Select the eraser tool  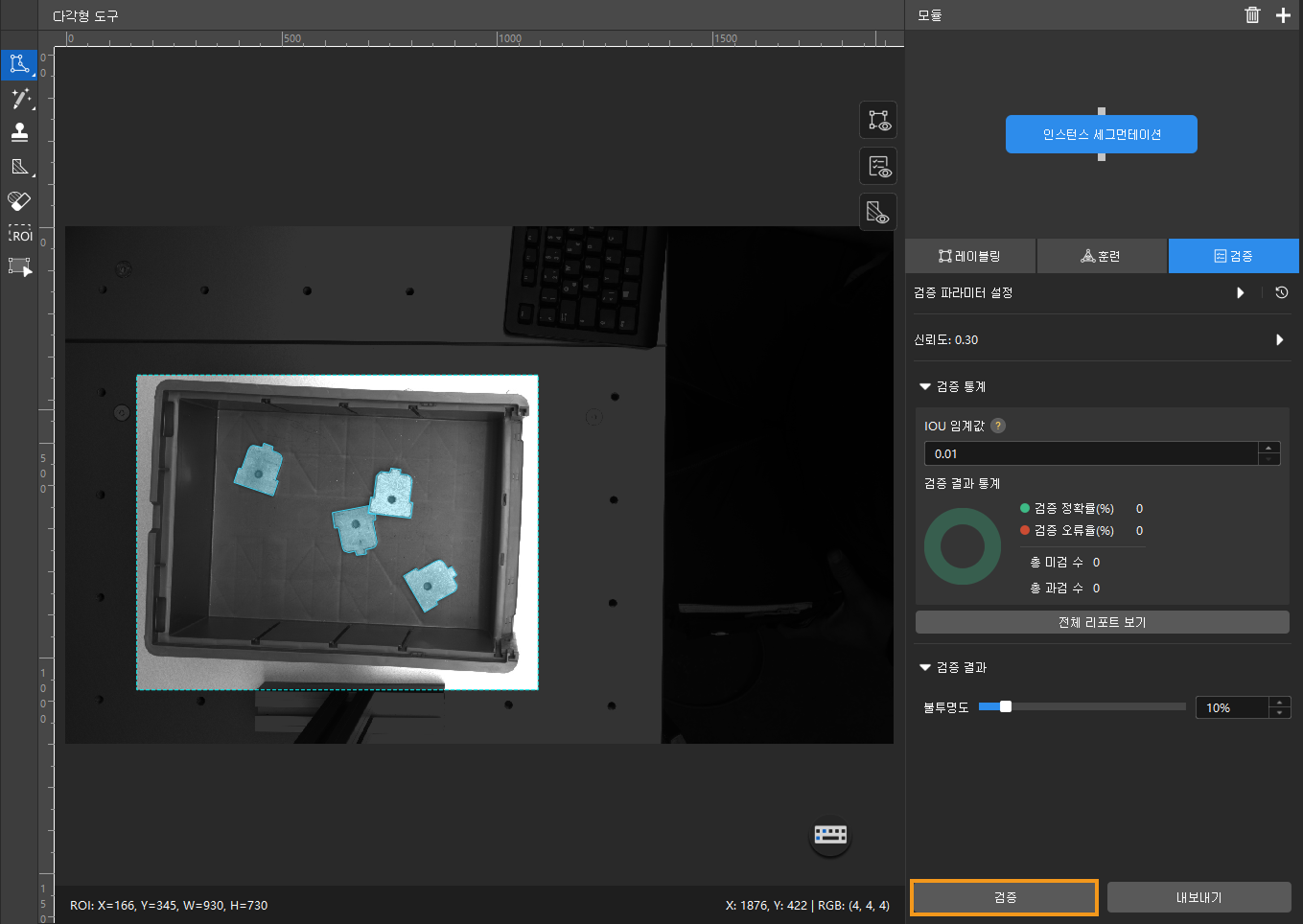(x=19, y=200)
